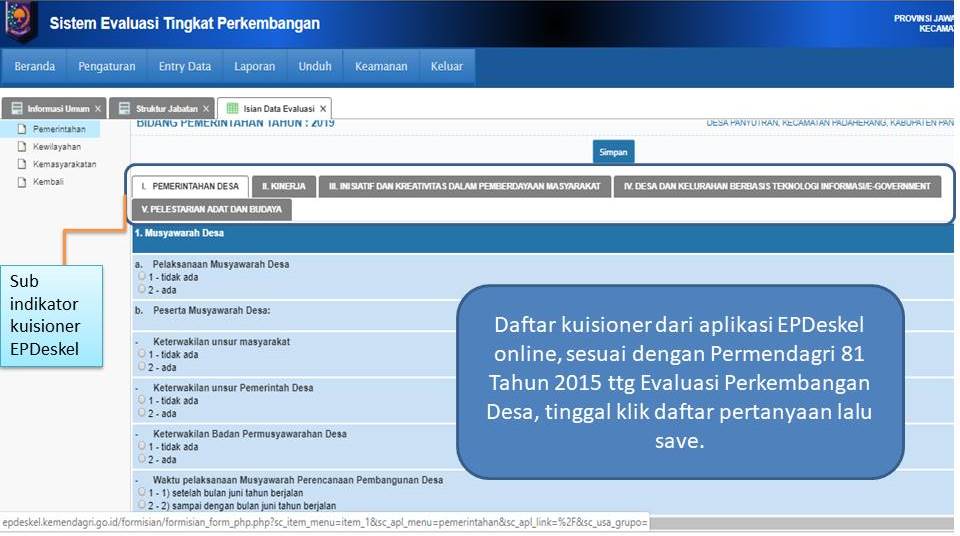Open the II. Kinerja tab
960x536 pixels.
pos(283,186)
